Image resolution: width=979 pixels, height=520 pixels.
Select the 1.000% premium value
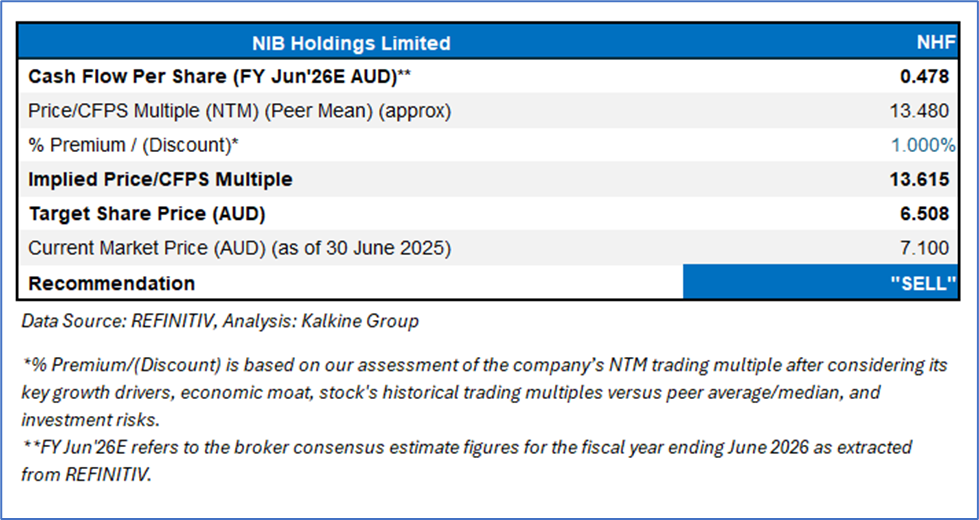pos(922,145)
